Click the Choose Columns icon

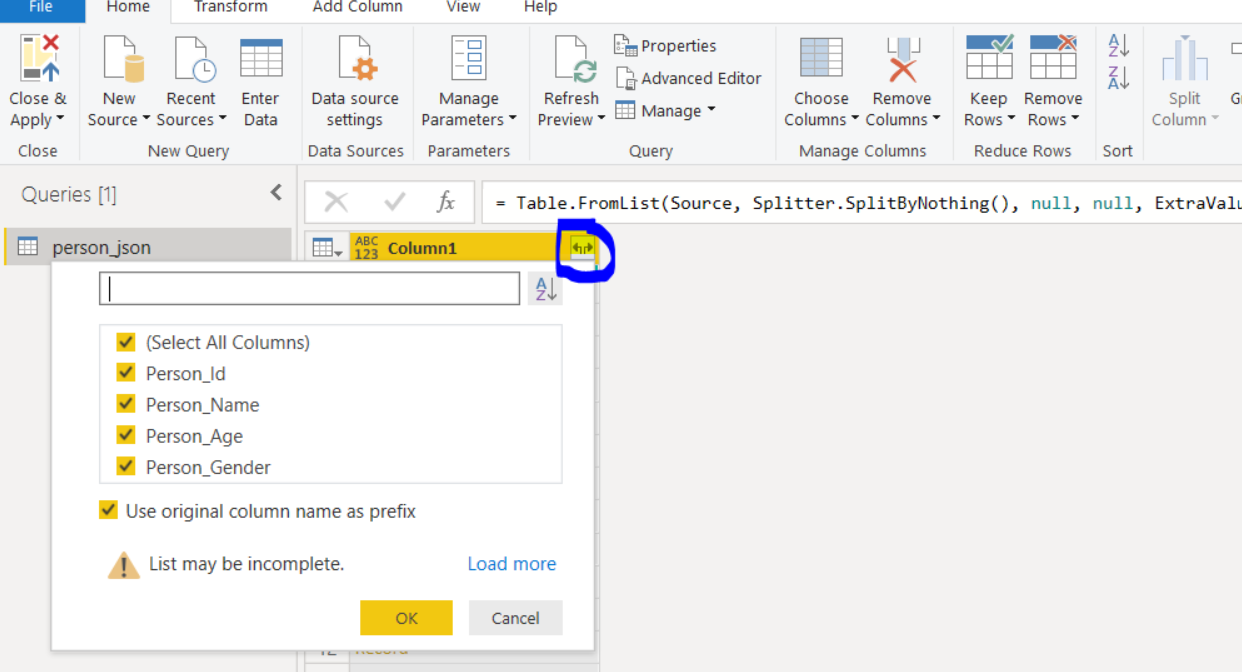tap(821, 58)
